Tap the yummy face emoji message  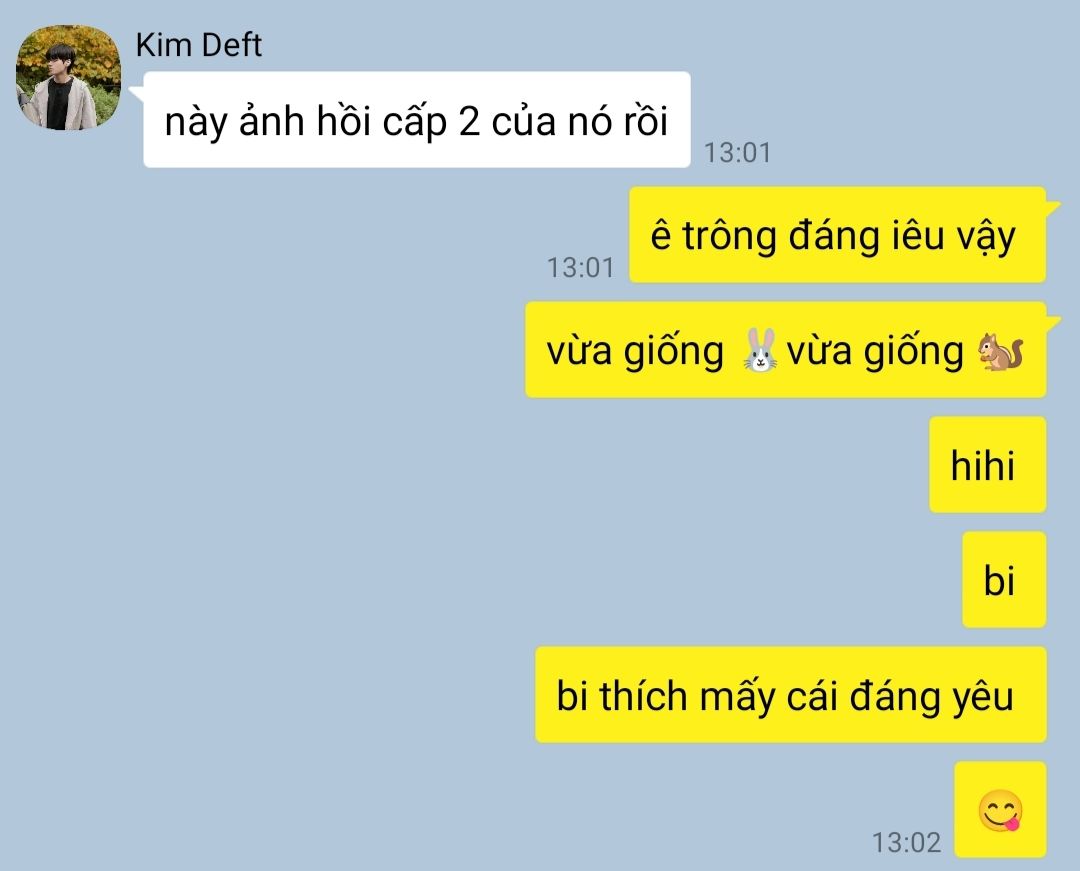coord(1001,810)
